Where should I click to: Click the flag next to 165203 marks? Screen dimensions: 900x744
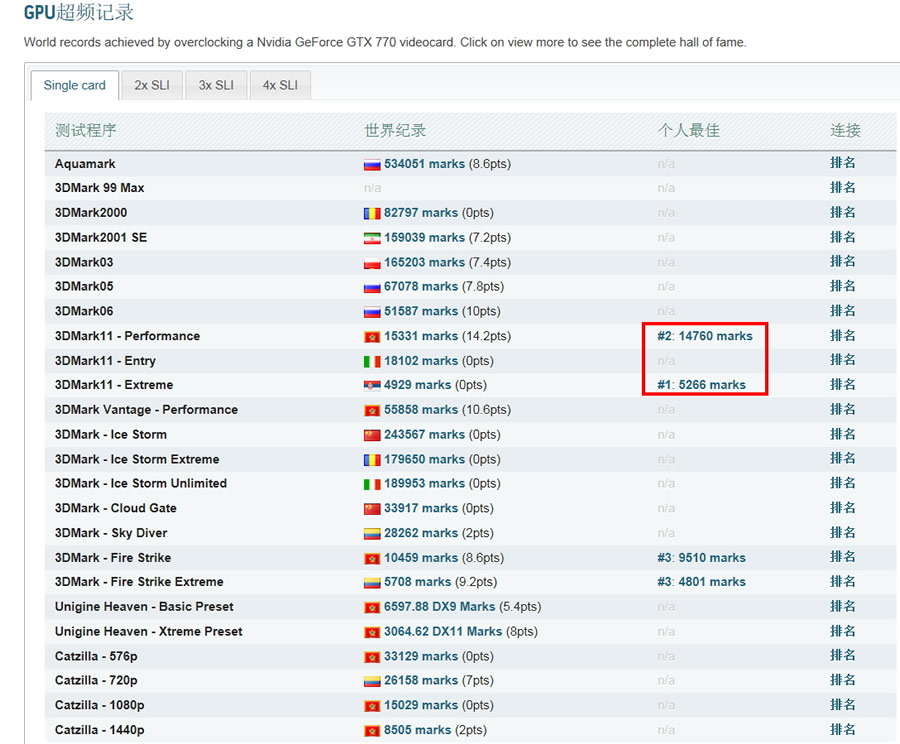click(x=372, y=262)
